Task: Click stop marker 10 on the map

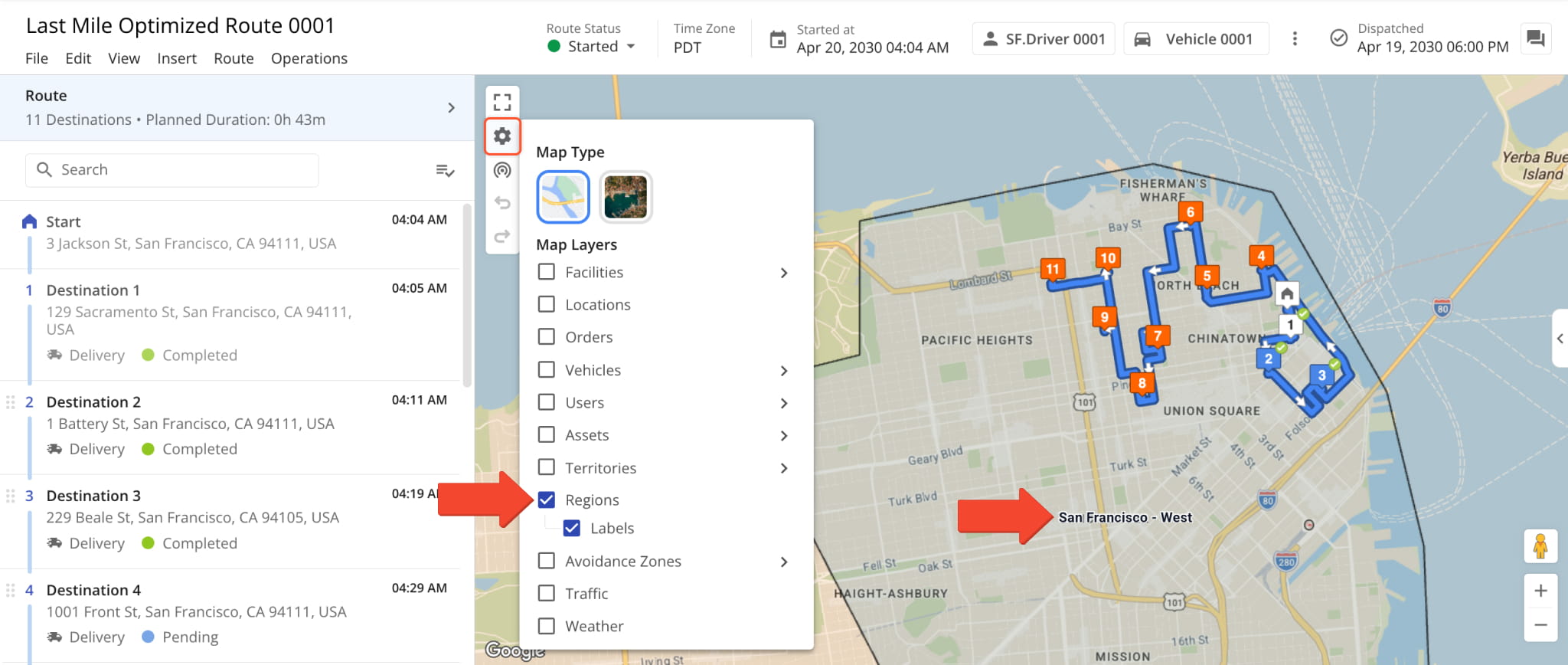Action: tap(1108, 258)
